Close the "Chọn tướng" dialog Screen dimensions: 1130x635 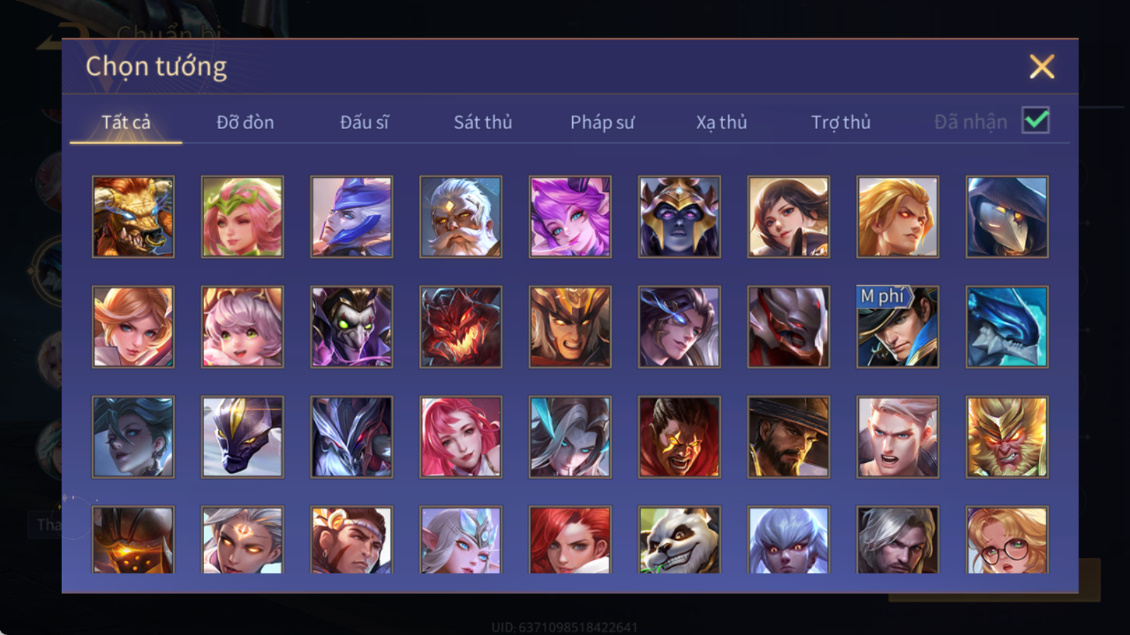click(1041, 66)
